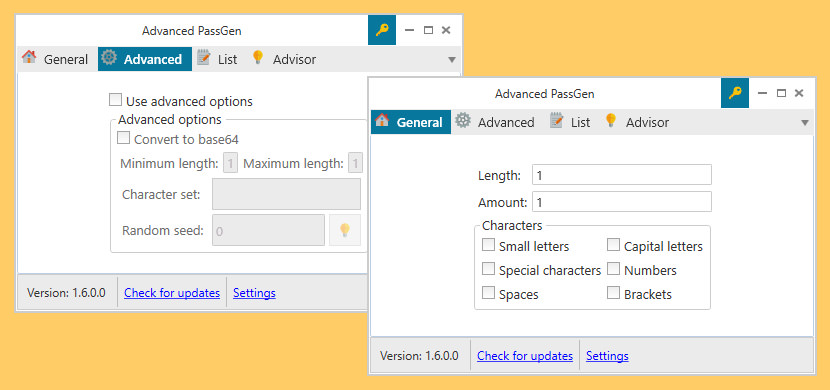Tick the Numbers checkbox
The width and height of the screenshot is (830, 390).
[613, 269]
